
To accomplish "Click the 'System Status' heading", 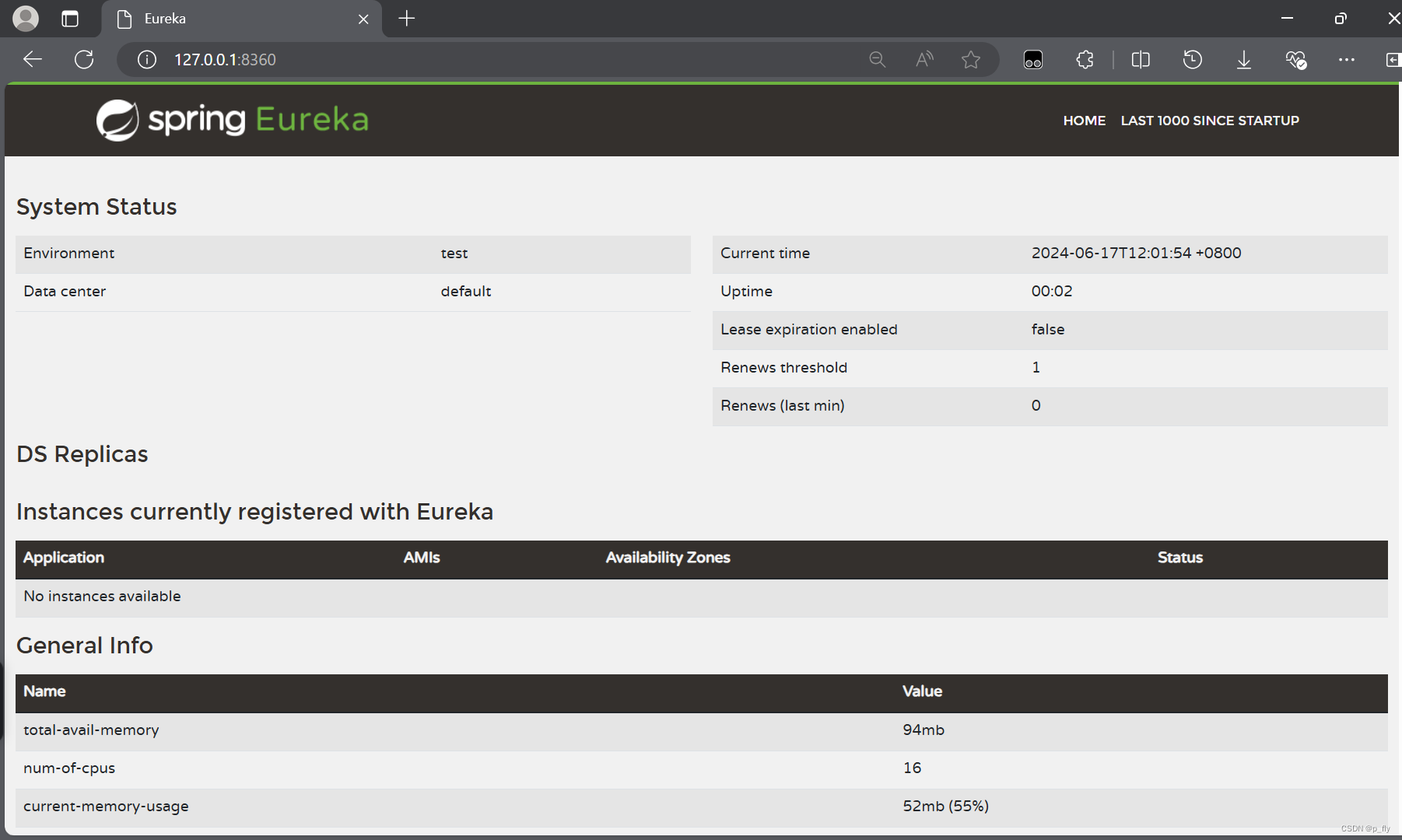I will point(96,207).
